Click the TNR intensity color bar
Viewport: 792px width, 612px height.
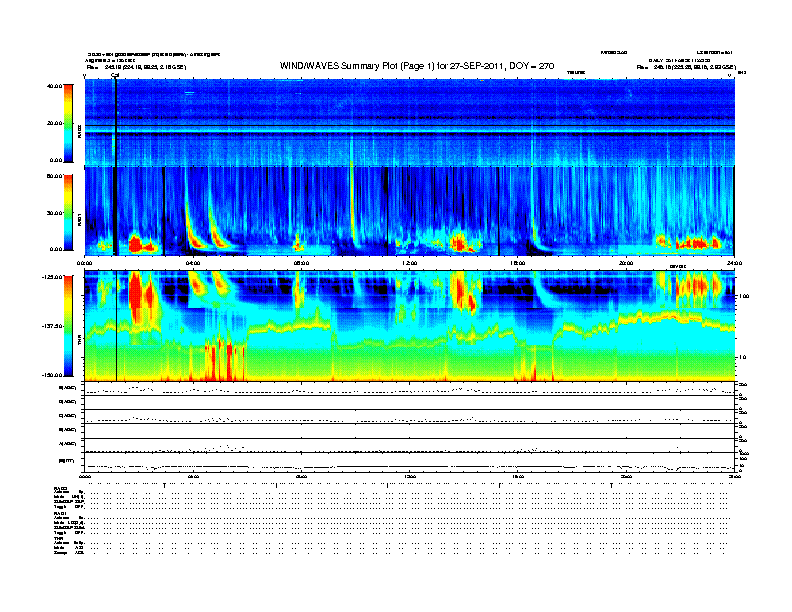(68, 326)
